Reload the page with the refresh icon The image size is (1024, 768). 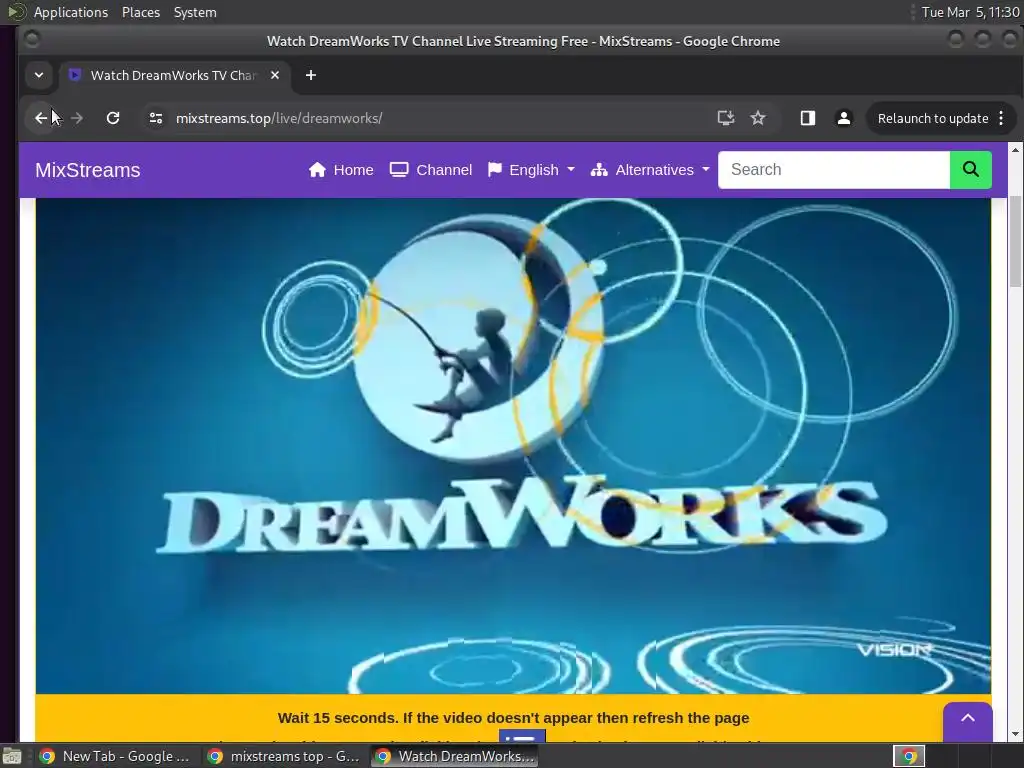point(113,118)
